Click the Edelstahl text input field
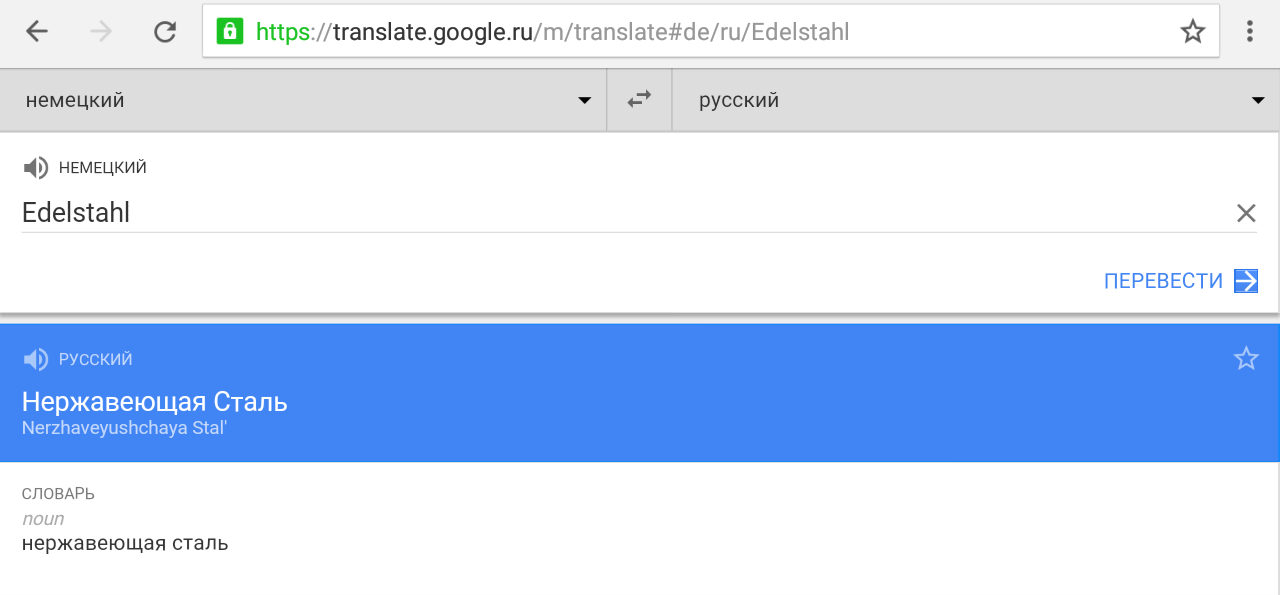 (600, 213)
